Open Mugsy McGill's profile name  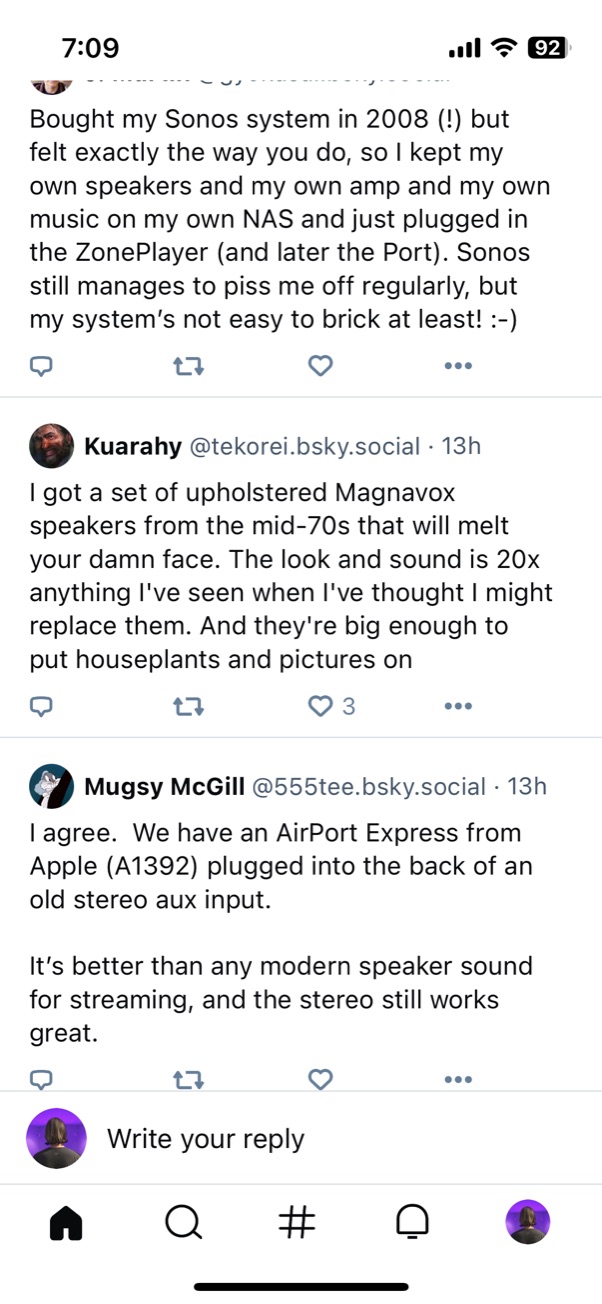tap(163, 787)
